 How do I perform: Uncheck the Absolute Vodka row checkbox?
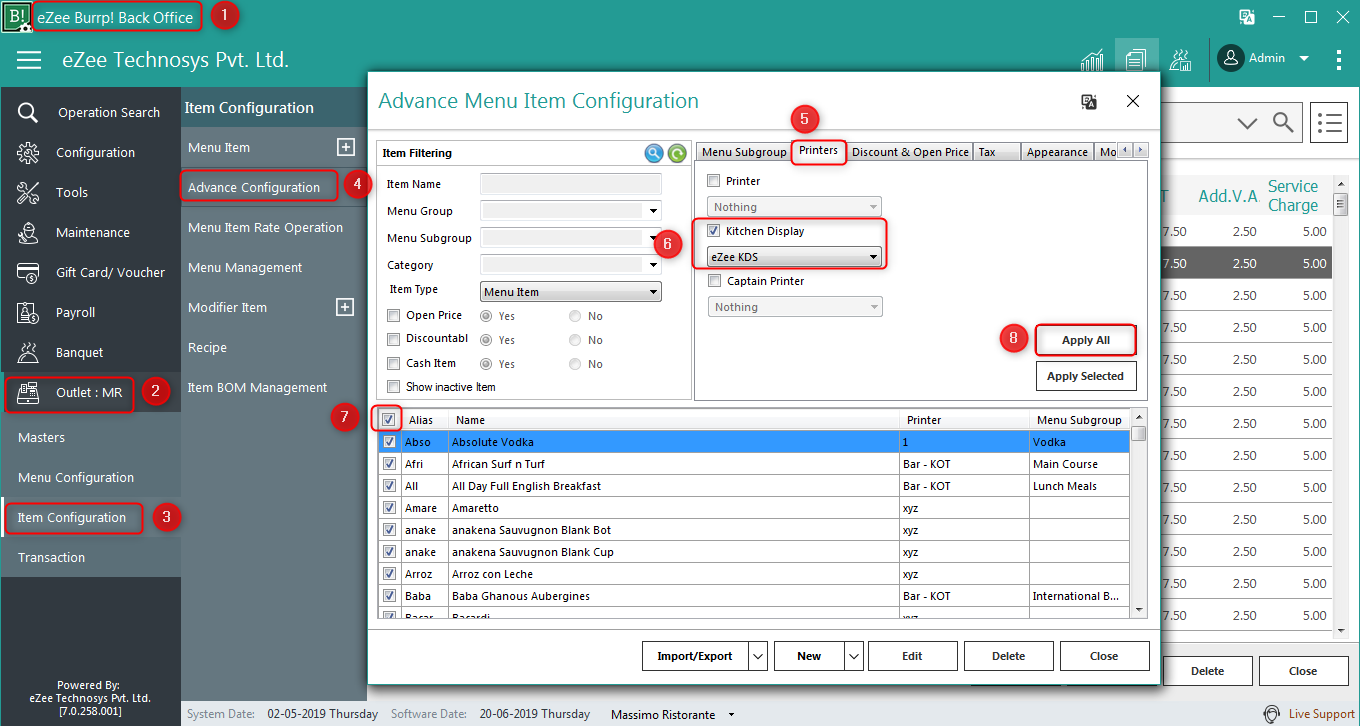click(x=390, y=442)
